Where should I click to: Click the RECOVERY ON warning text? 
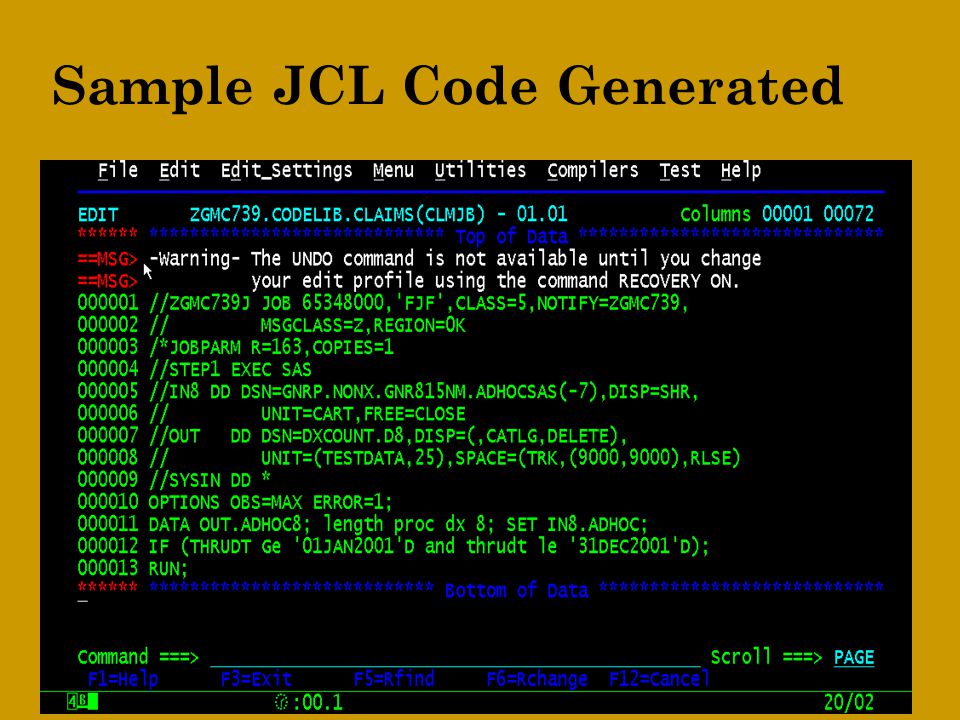tap(680, 281)
